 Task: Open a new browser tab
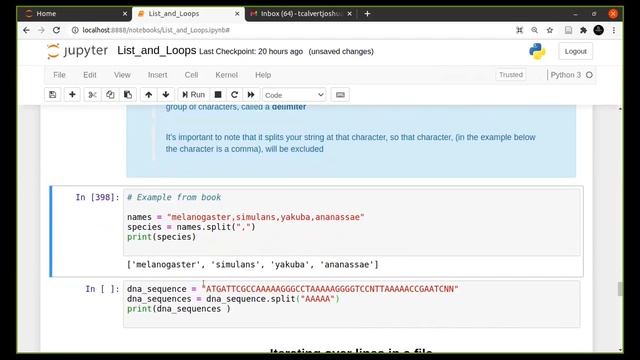point(367,13)
